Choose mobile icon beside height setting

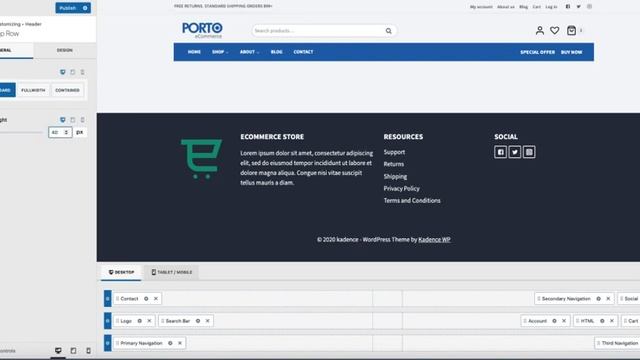pos(82,120)
